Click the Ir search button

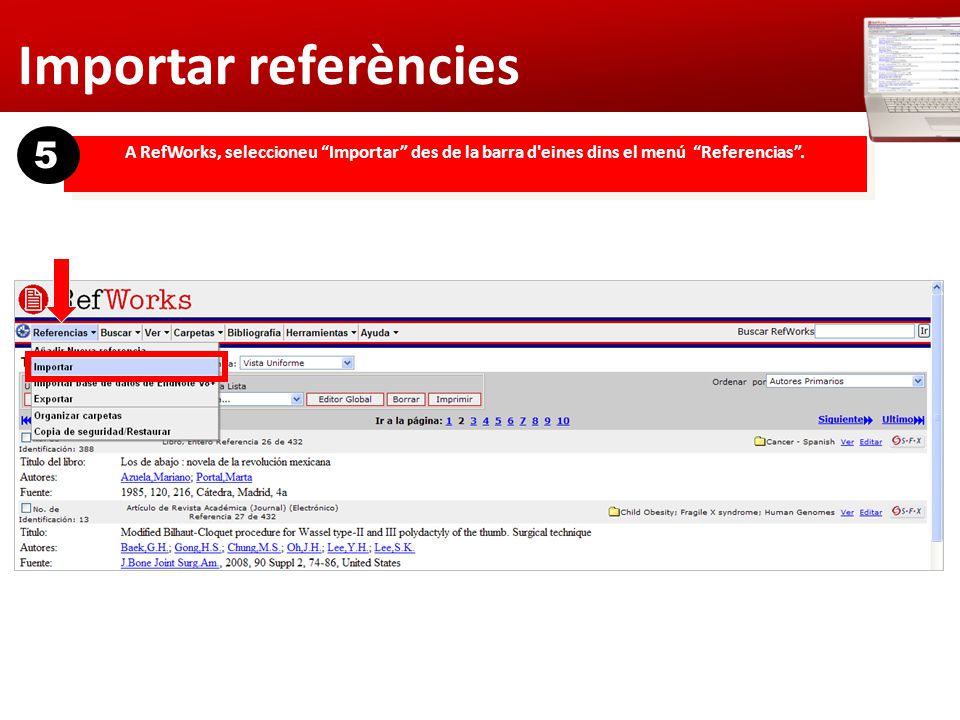coord(923,331)
